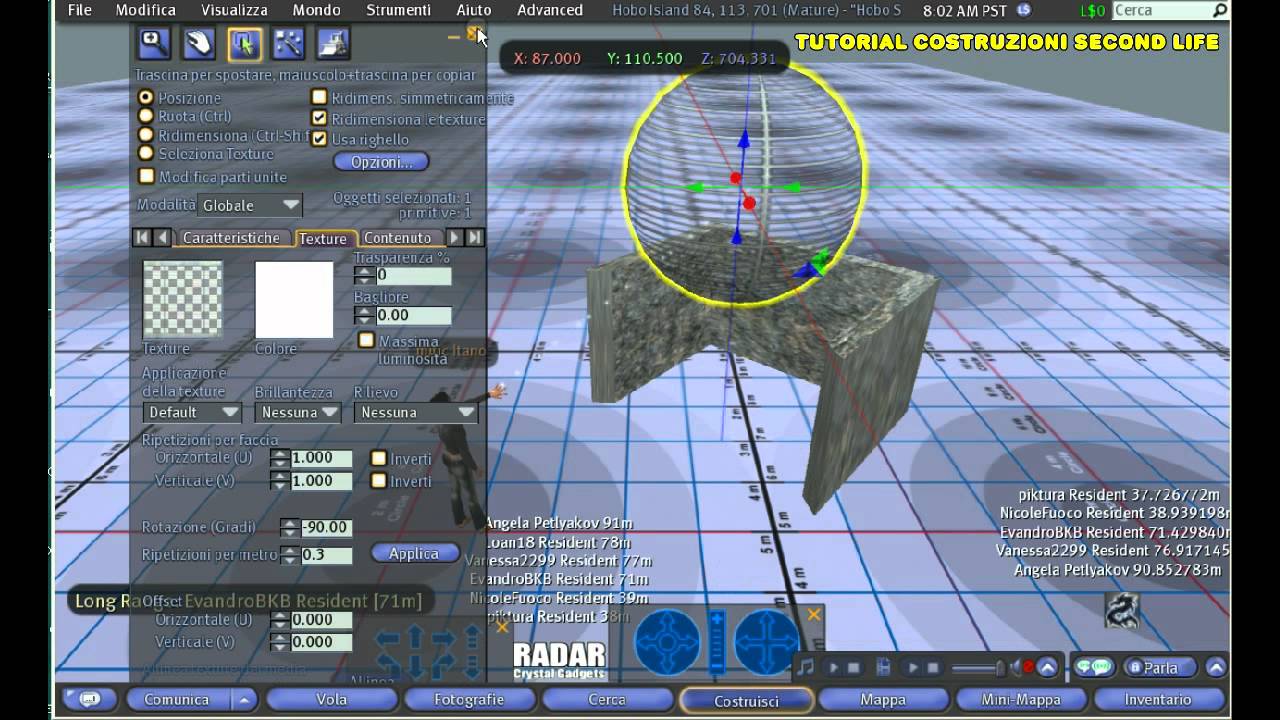The image size is (1280, 720).
Task: Select the Land (bulldozer) tool
Action: (333, 42)
